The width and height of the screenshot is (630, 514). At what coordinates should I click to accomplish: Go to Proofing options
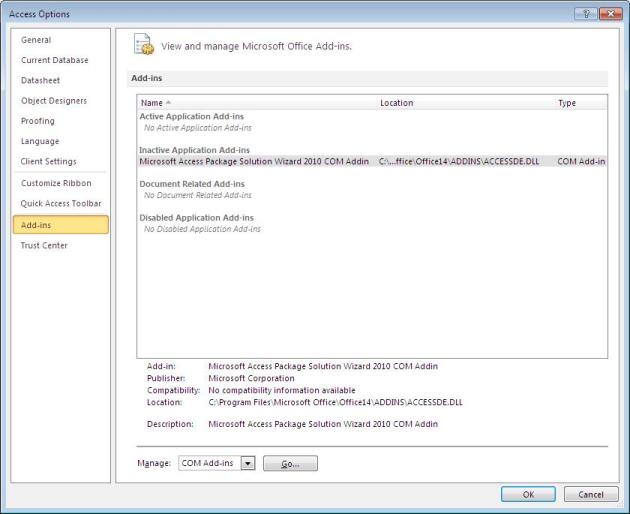pyautogui.click(x=38, y=121)
